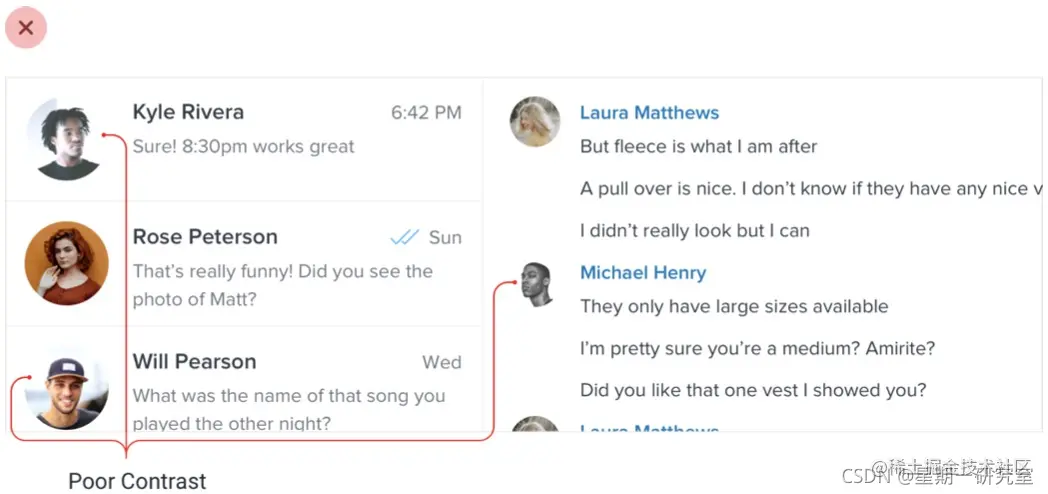Open Kyle Rivera's profile avatar
The height and width of the screenshot is (494, 1048).
[65, 139]
